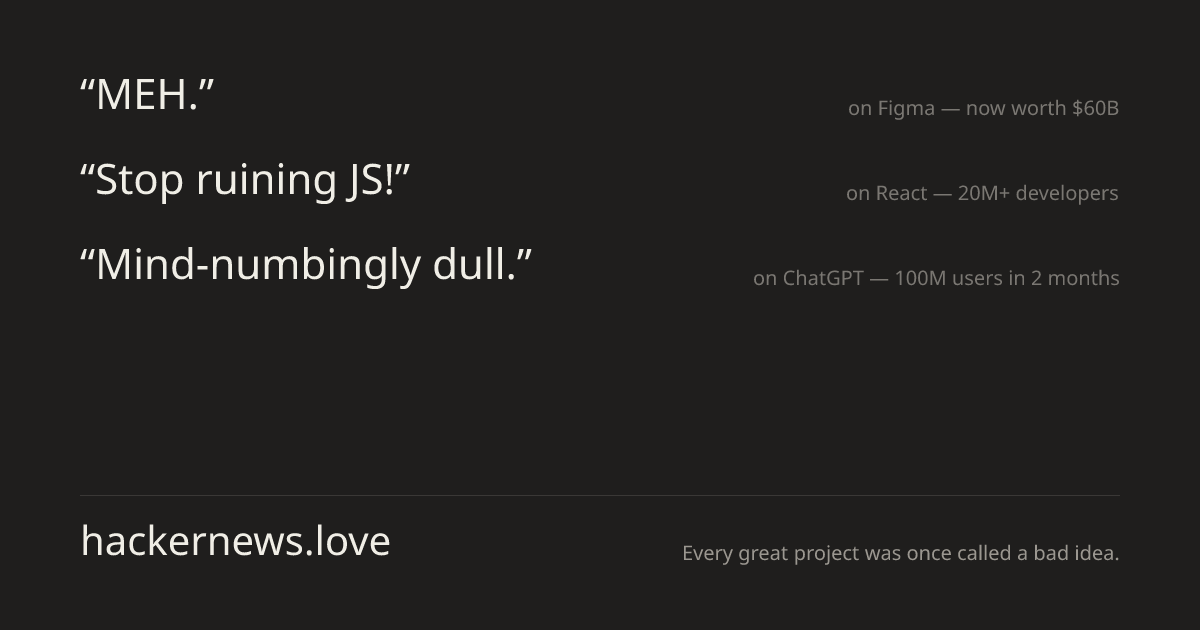
Task: Click the word "Figma" in the caption
Action: coord(906,108)
